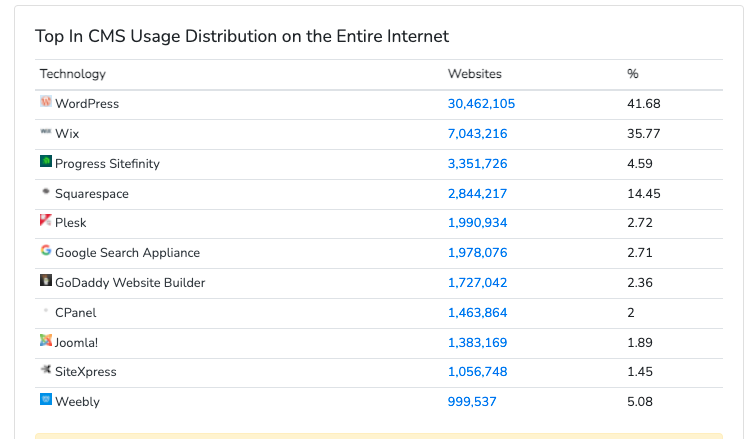Image resolution: width=754 pixels, height=439 pixels.
Task: Click the SiteXpress icon
Action: [46, 369]
